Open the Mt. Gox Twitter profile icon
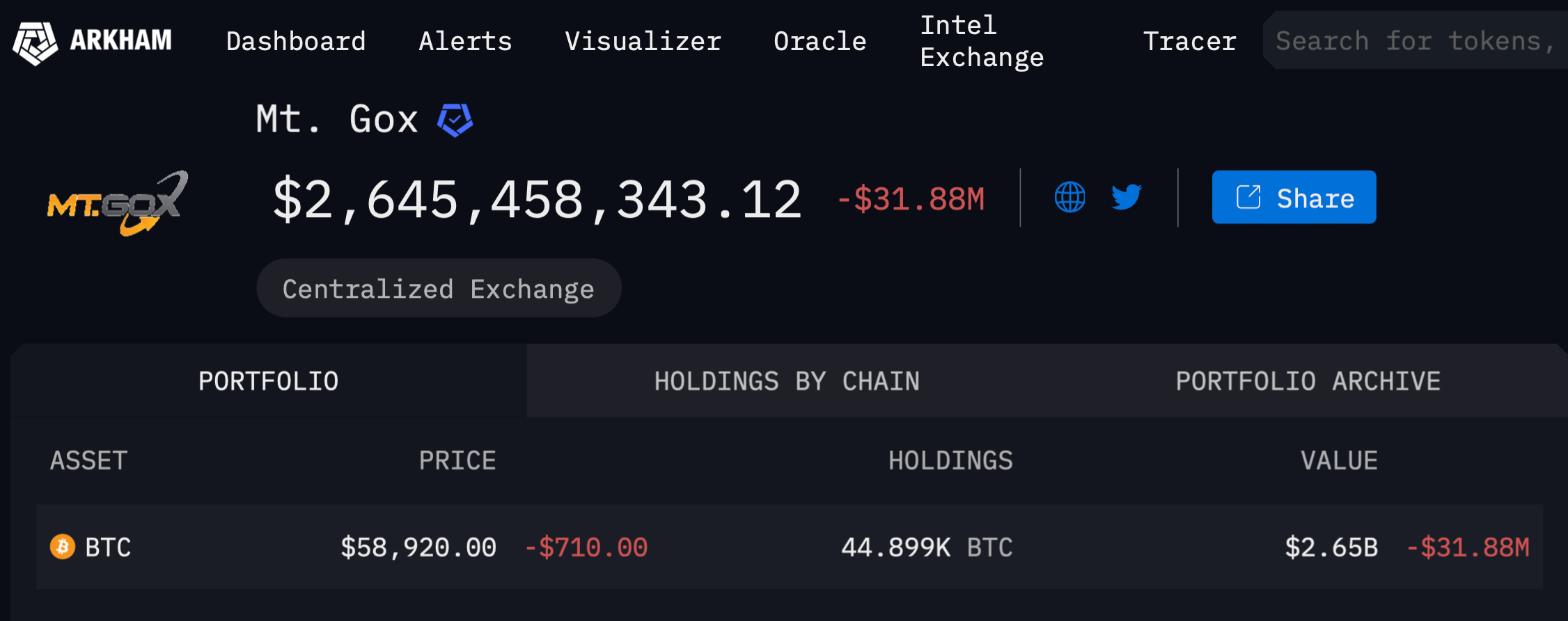Image resolution: width=1568 pixels, height=621 pixels. pos(1126,198)
